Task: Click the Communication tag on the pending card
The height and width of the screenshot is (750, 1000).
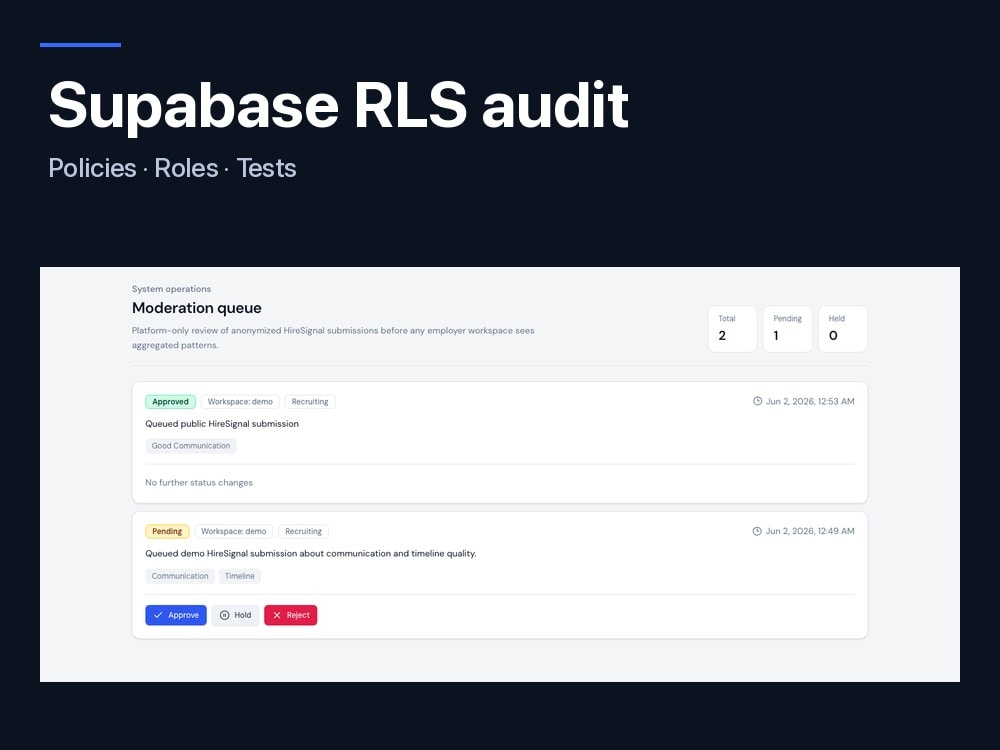Action: pyautogui.click(x=180, y=576)
